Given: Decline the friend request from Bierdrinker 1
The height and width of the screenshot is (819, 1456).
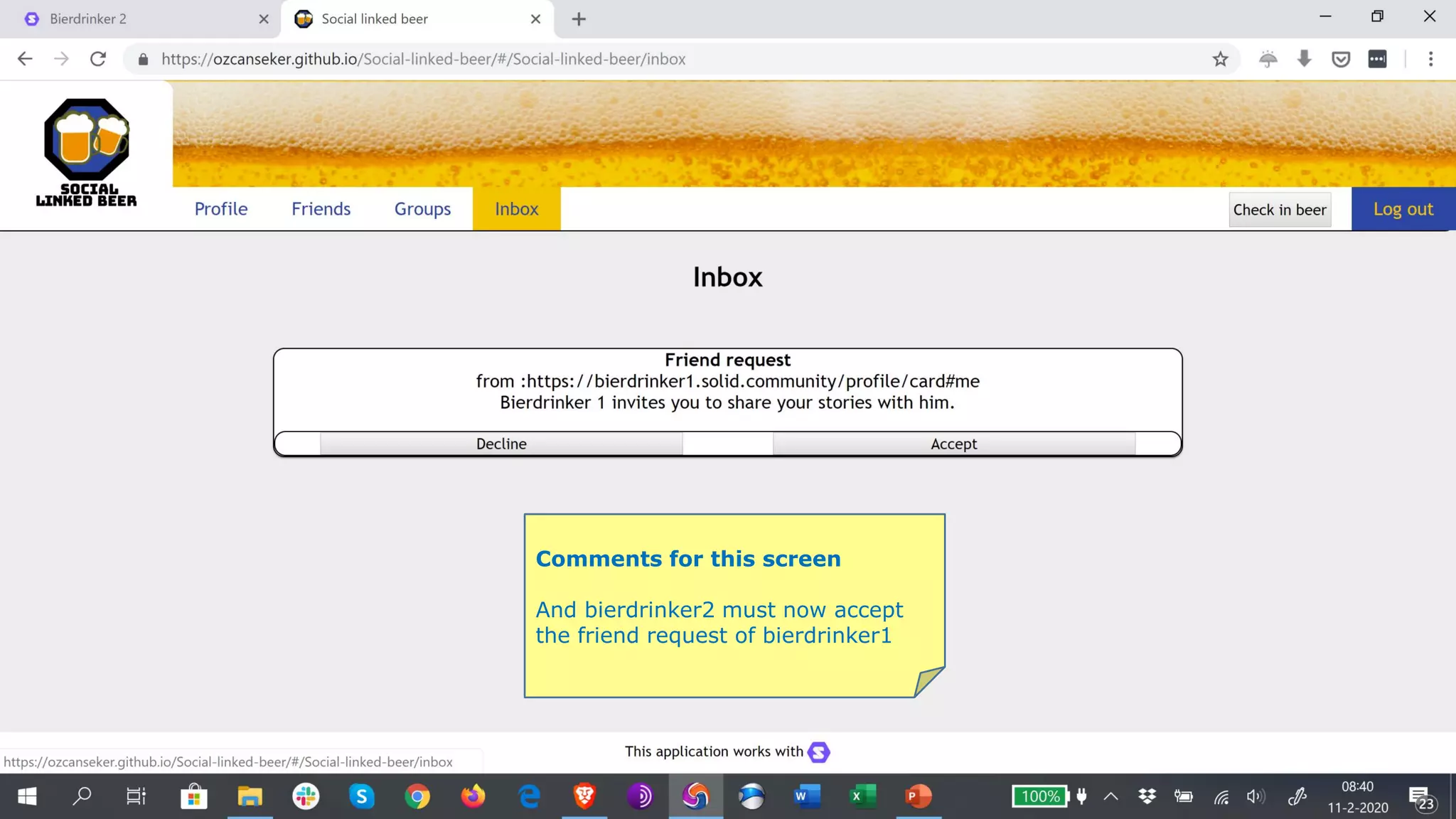Looking at the screenshot, I should (501, 444).
